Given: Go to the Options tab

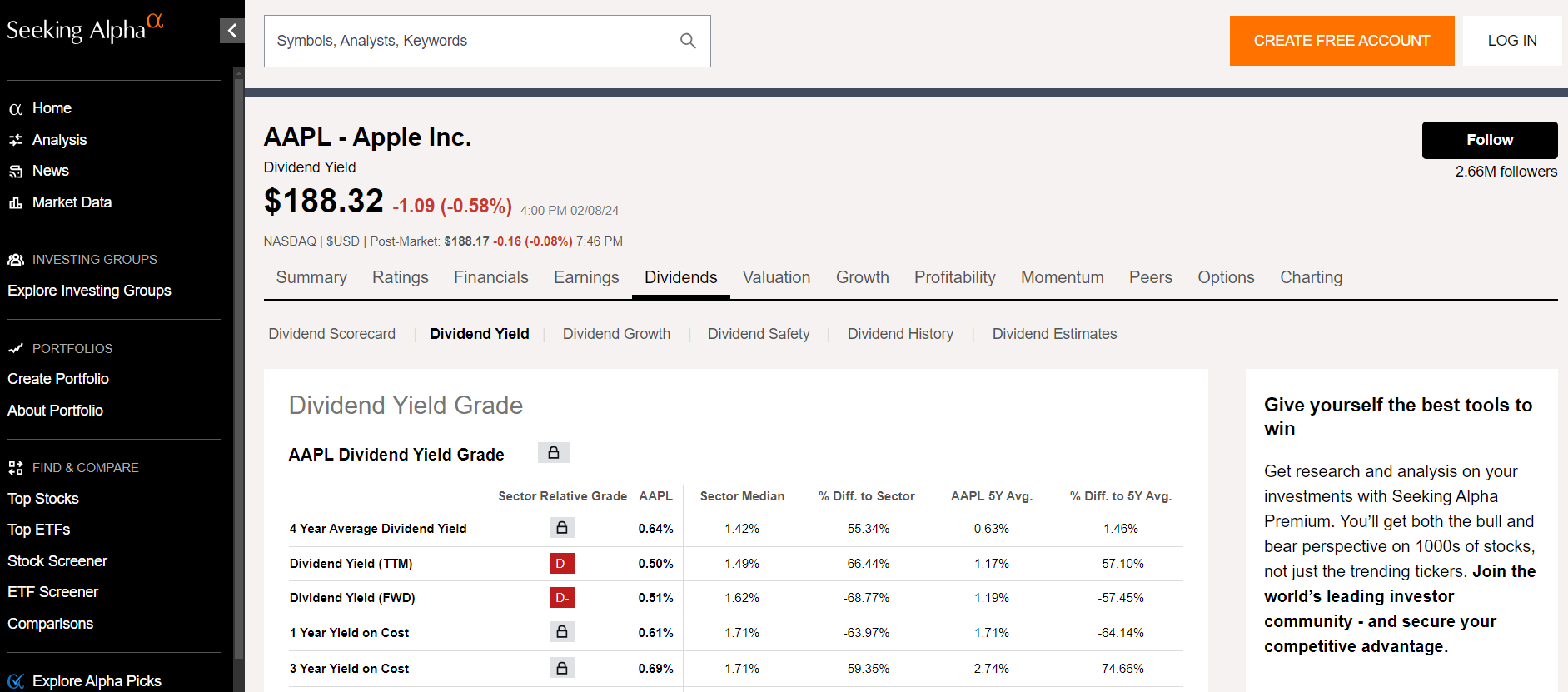Looking at the screenshot, I should pos(1226,277).
